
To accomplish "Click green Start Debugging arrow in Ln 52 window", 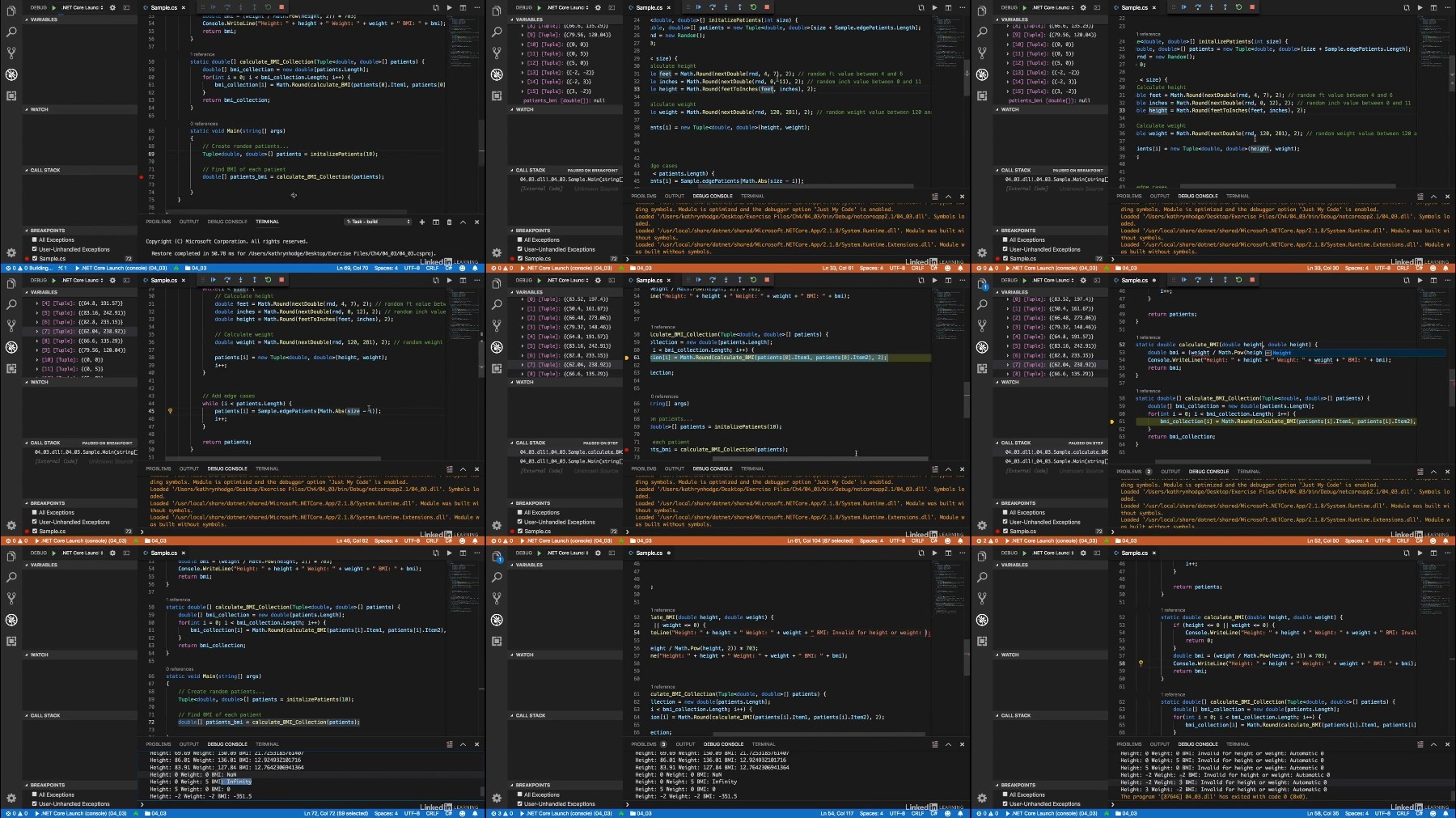I will (1025, 281).
